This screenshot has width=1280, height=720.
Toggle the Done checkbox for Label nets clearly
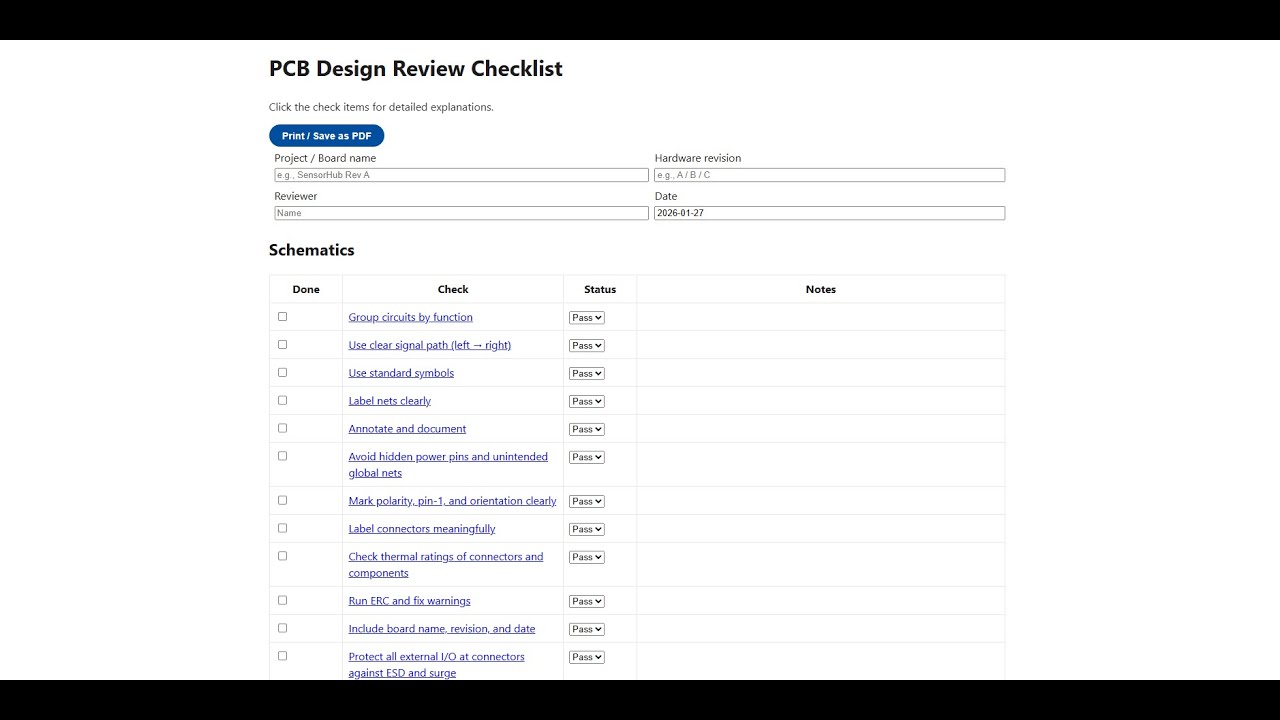click(282, 401)
